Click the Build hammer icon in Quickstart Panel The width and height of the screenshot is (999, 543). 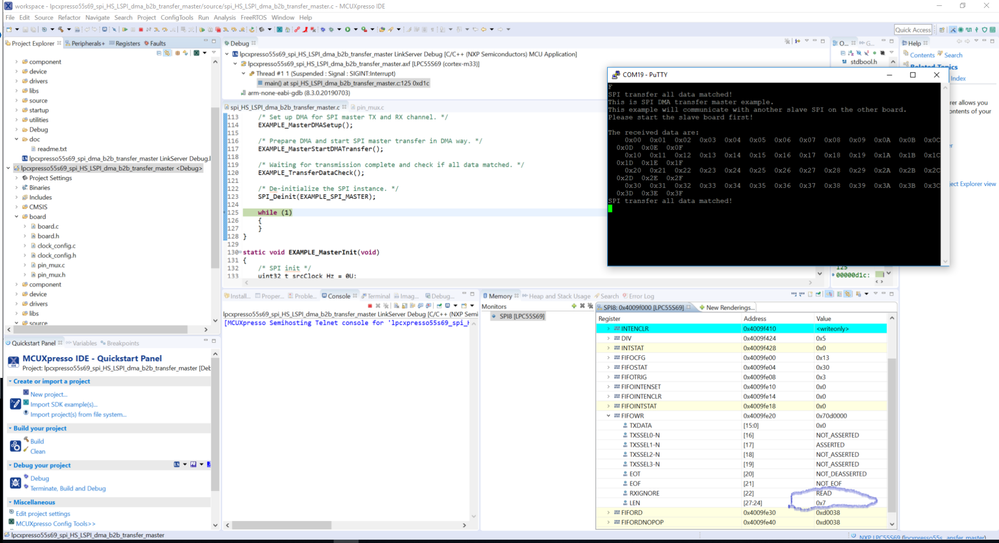[25, 441]
